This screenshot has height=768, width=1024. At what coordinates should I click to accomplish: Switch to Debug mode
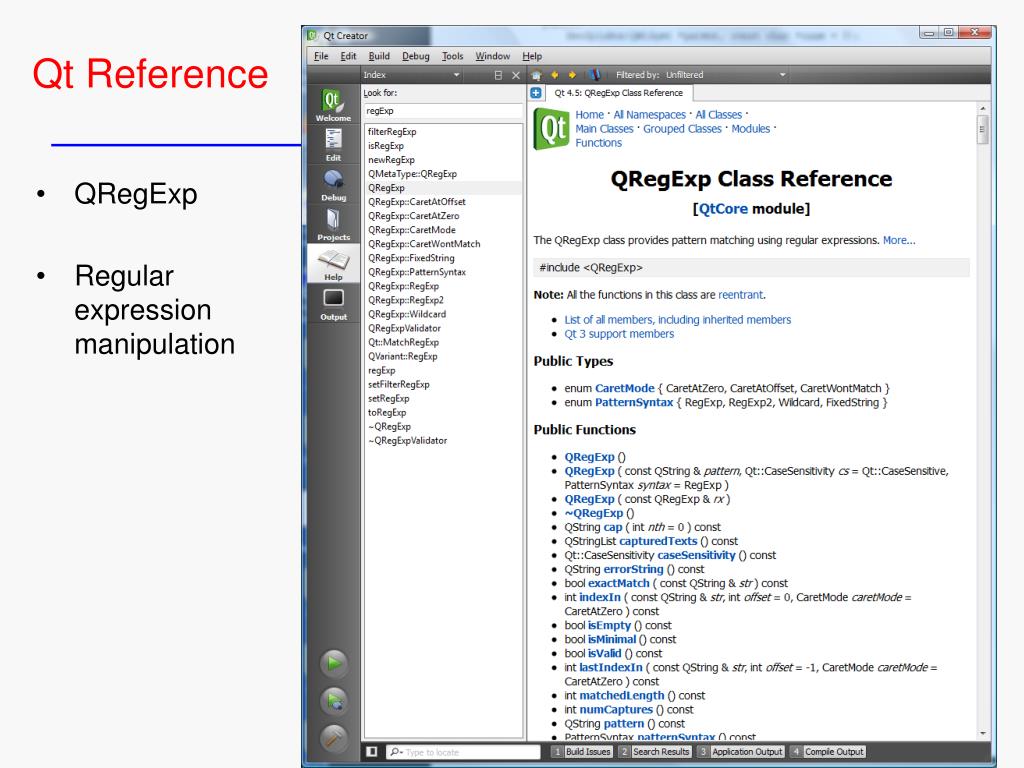(333, 184)
